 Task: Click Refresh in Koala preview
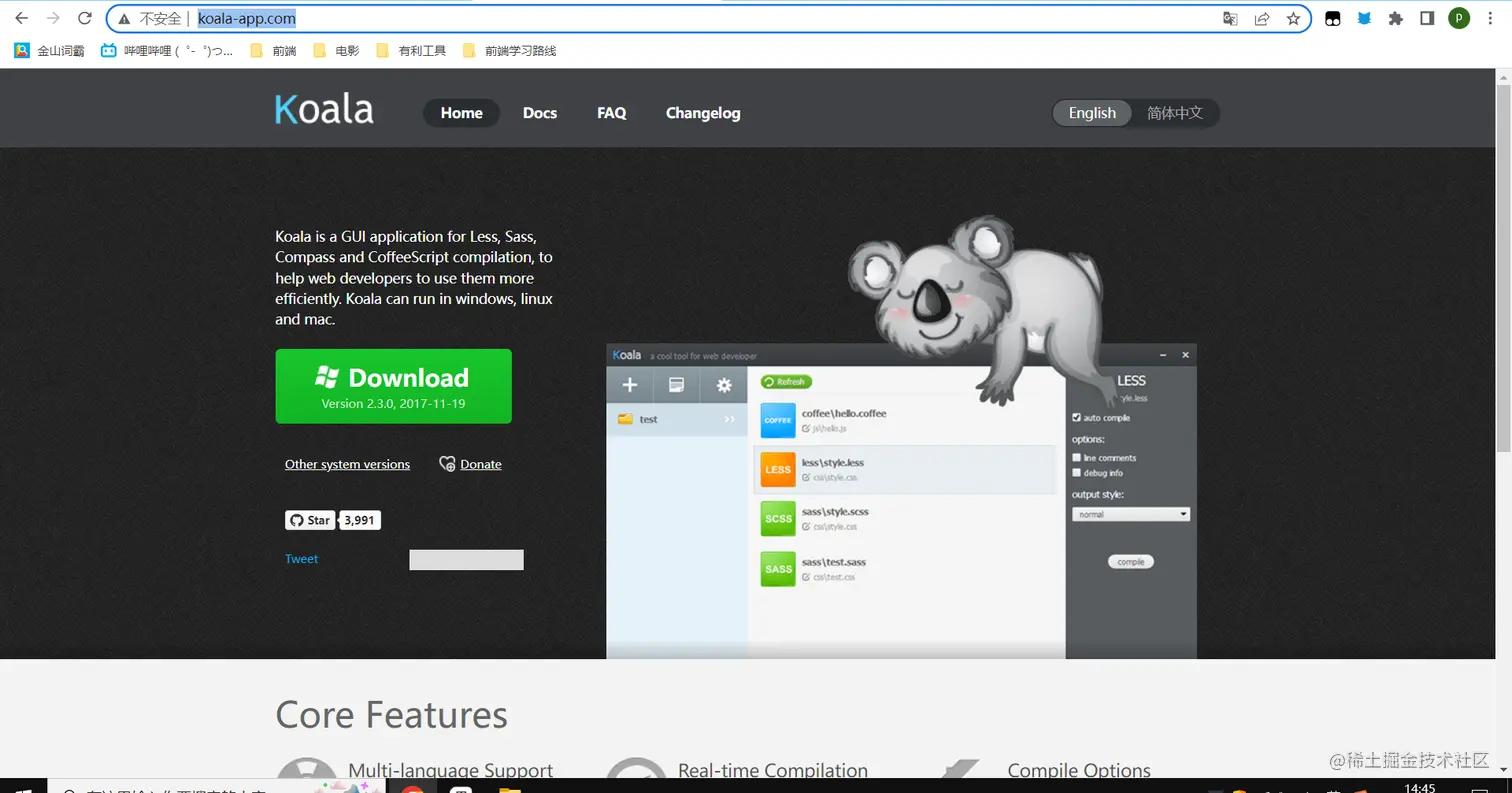786,382
